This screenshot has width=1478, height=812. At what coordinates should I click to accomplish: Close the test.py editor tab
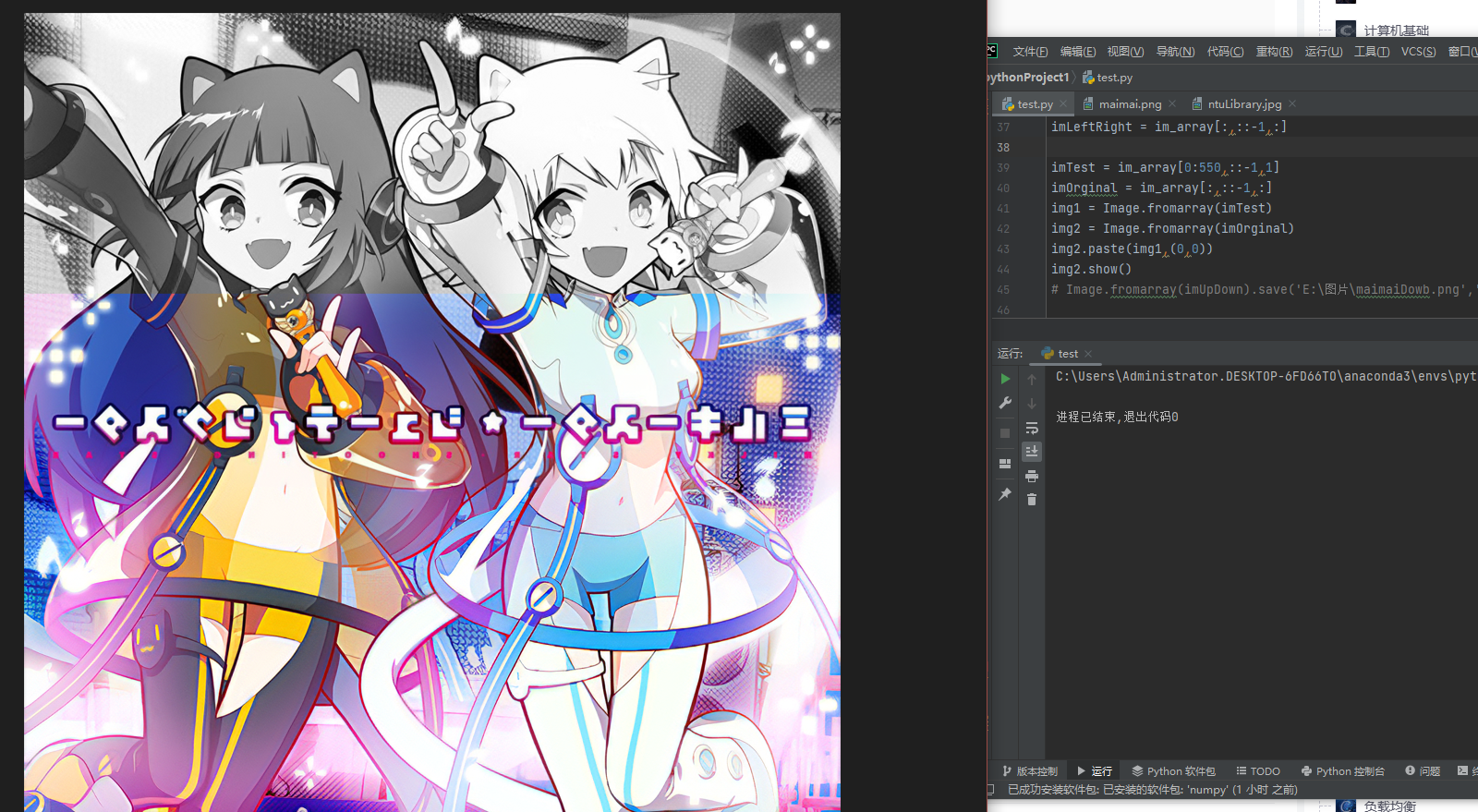click(x=1063, y=104)
